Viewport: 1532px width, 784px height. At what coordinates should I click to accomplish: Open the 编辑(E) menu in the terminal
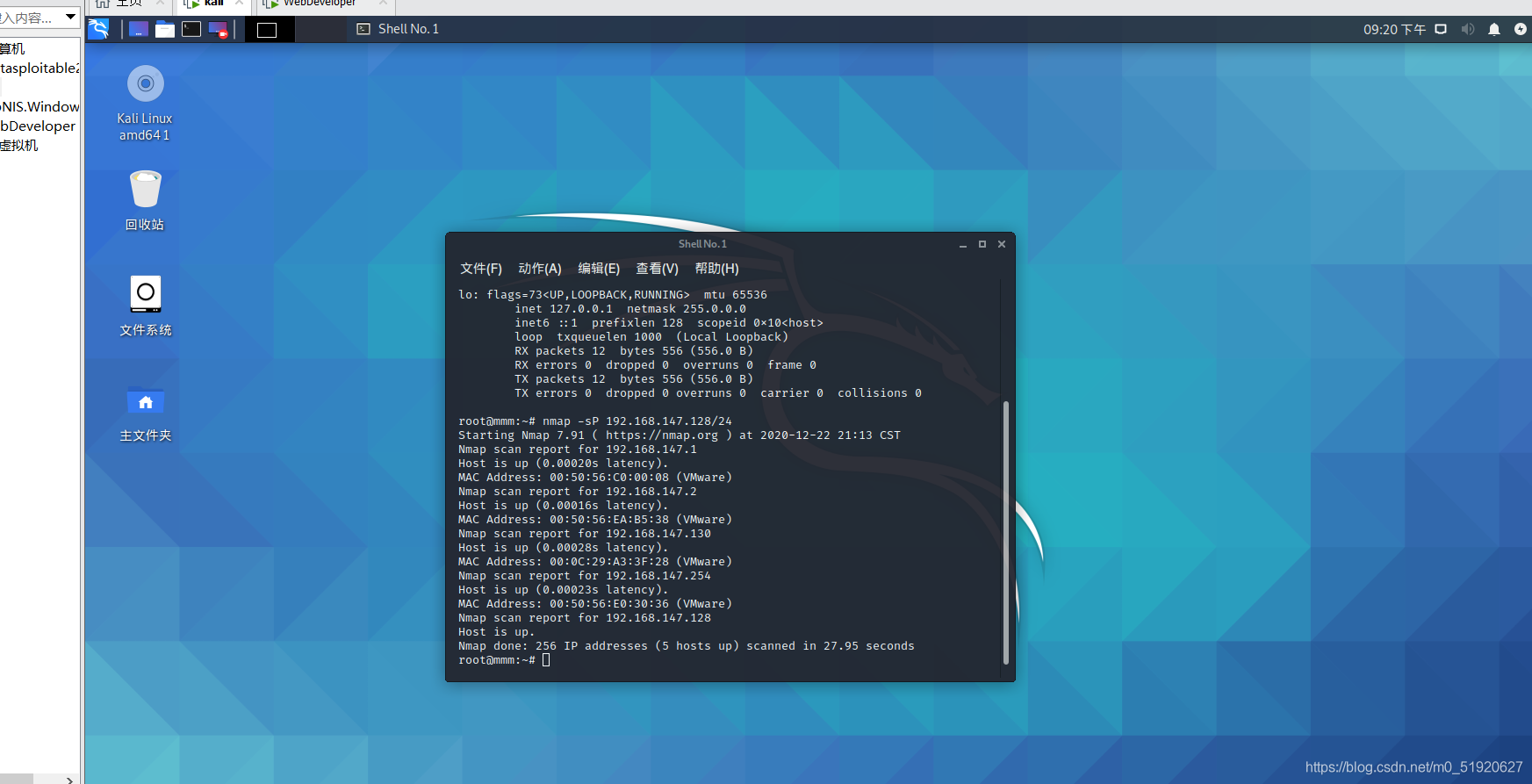[599, 269]
